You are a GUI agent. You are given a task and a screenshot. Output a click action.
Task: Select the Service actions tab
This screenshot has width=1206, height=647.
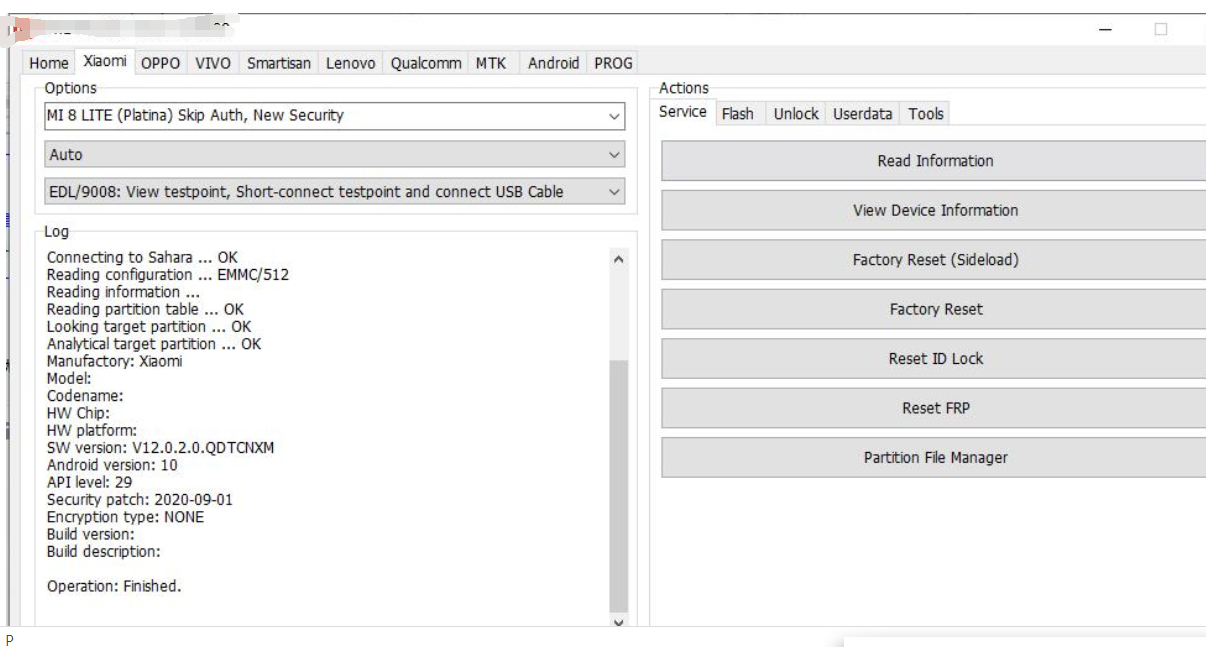click(683, 112)
